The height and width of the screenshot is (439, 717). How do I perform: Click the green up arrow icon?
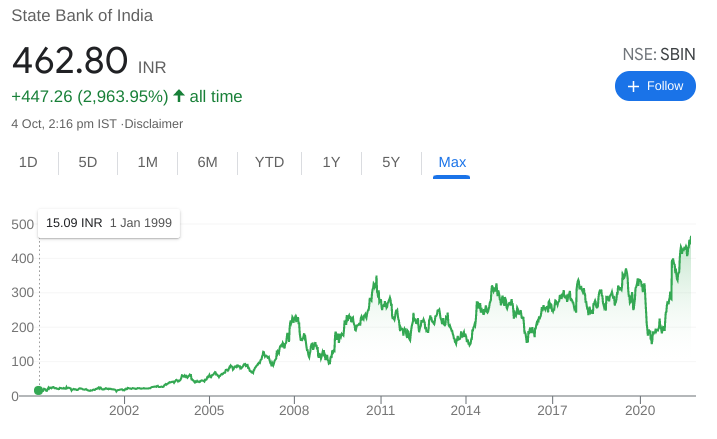coord(179,96)
